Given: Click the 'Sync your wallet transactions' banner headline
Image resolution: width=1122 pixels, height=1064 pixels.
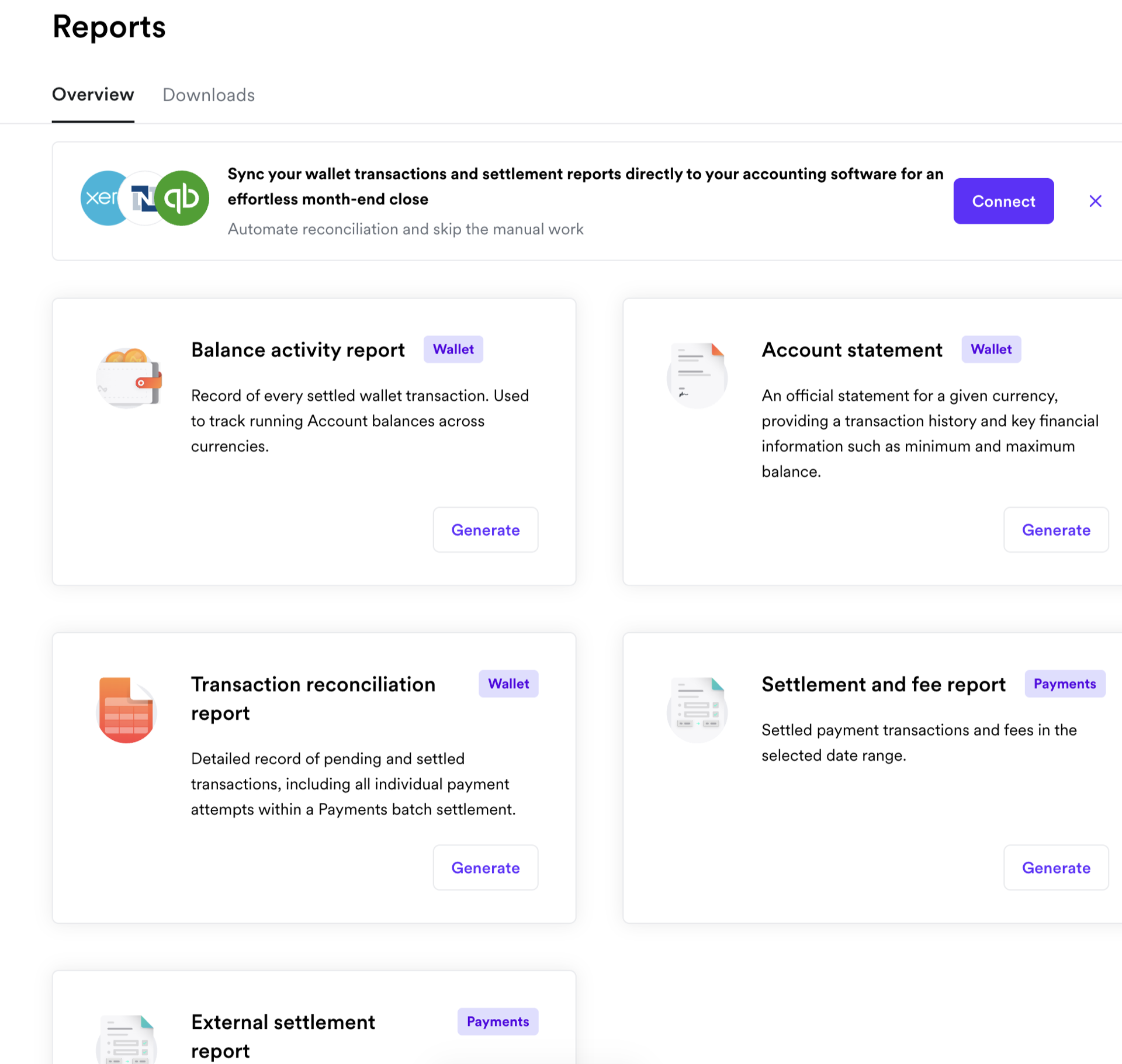Looking at the screenshot, I should (x=586, y=186).
